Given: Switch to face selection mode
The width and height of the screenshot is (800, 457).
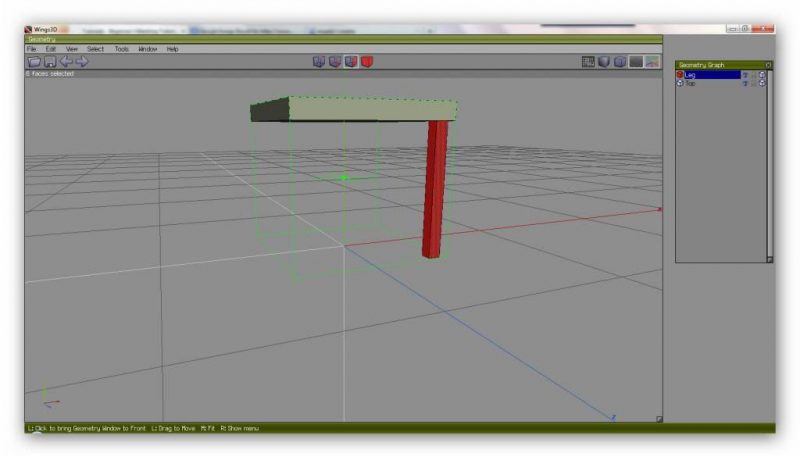Looking at the screenshot, I should 351,62.
